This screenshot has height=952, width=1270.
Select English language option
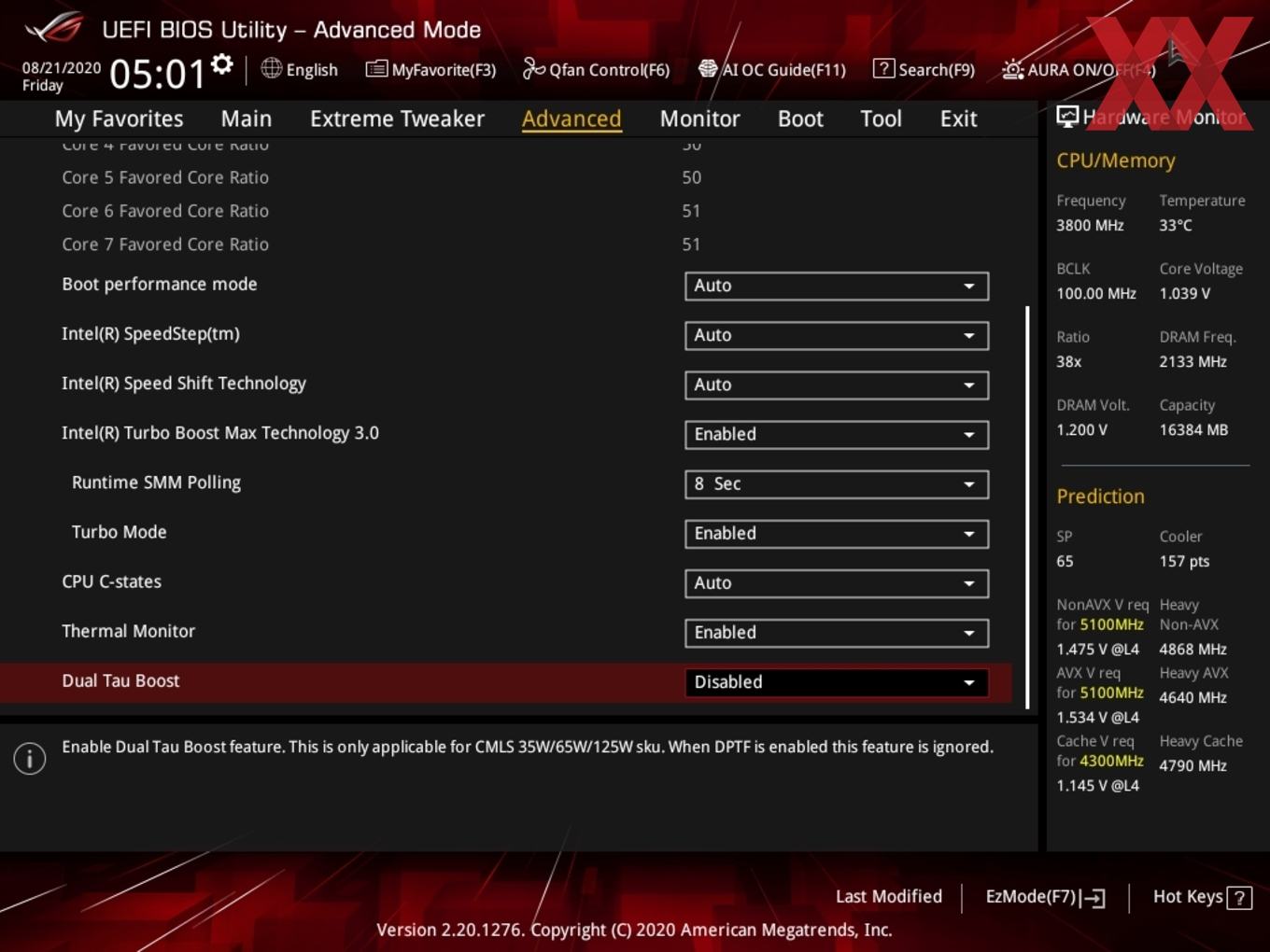312,70
